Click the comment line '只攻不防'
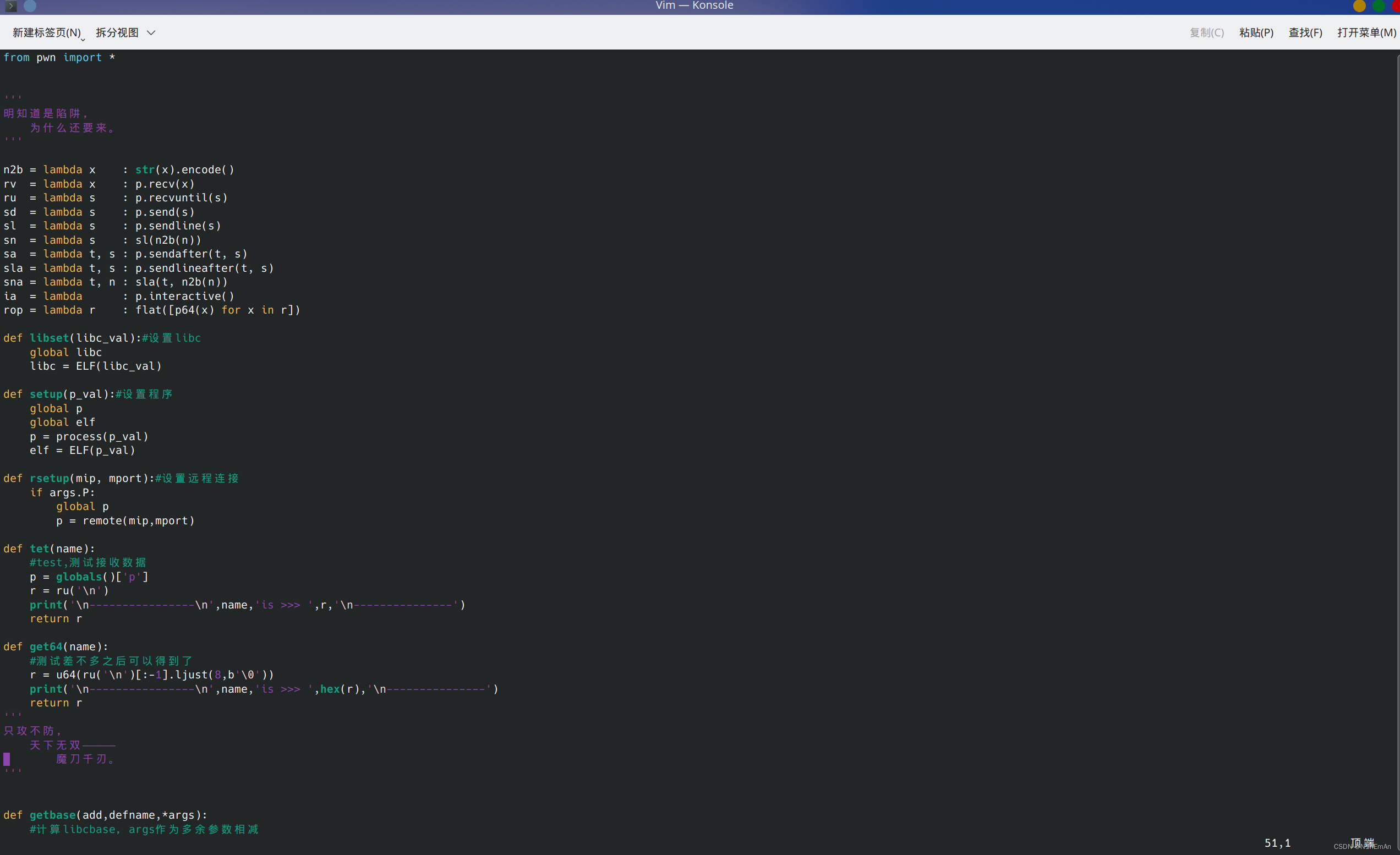The width and height of the screenshot is (1400, 855). (32, 731)
